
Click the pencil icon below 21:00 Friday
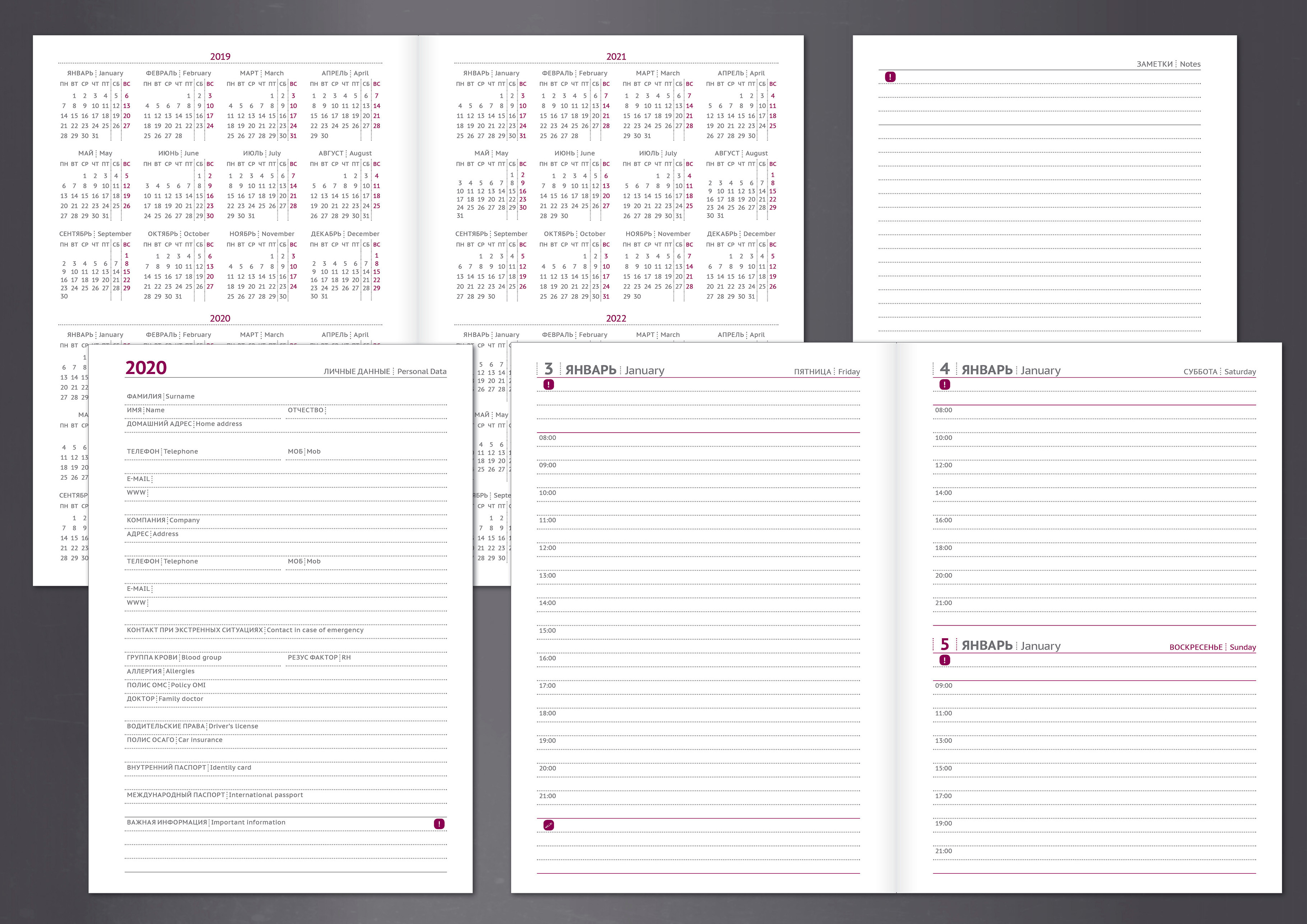pos(548,825)
